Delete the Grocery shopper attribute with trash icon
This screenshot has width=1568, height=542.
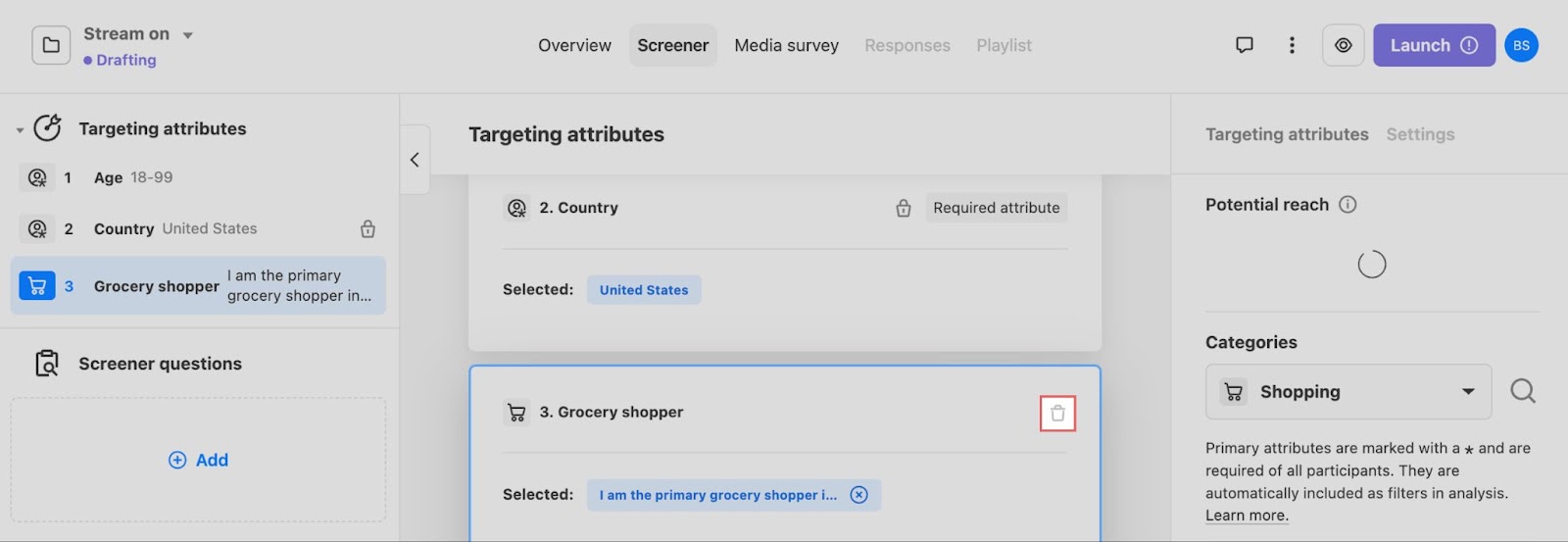point(1057,414)
